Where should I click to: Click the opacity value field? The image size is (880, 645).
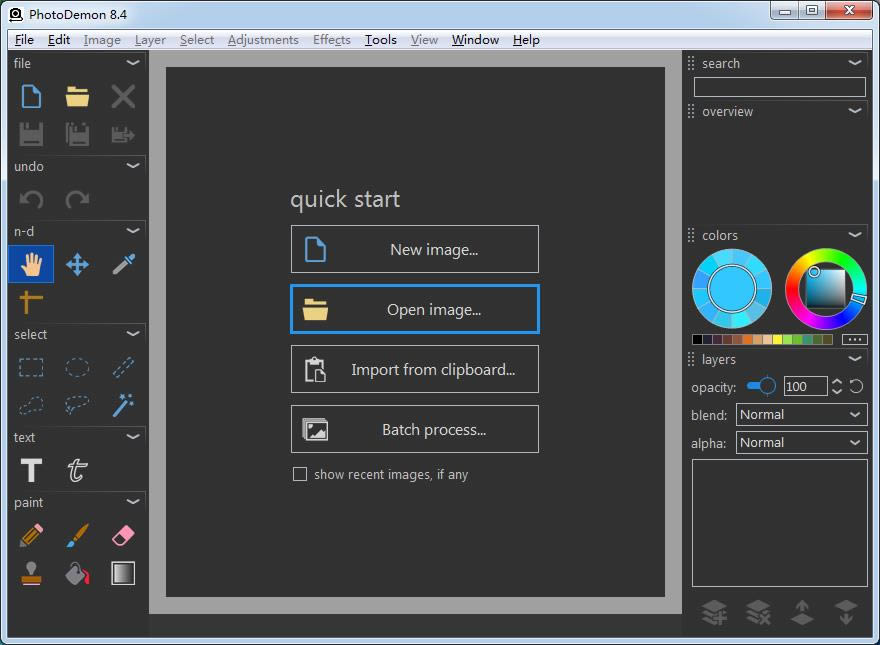click(805, 386)
